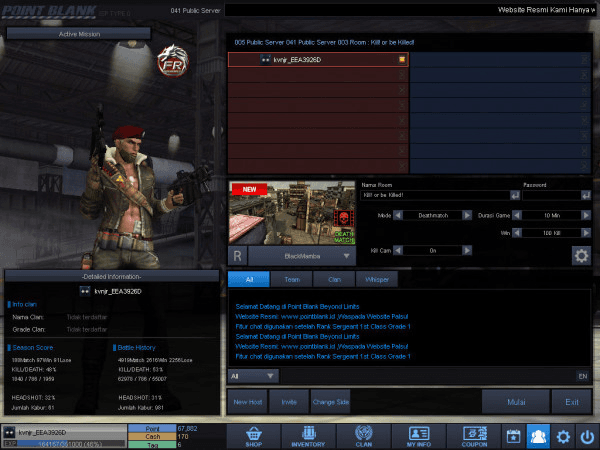Decrease Win kill limit left arrow

click(x=517, y=233)
